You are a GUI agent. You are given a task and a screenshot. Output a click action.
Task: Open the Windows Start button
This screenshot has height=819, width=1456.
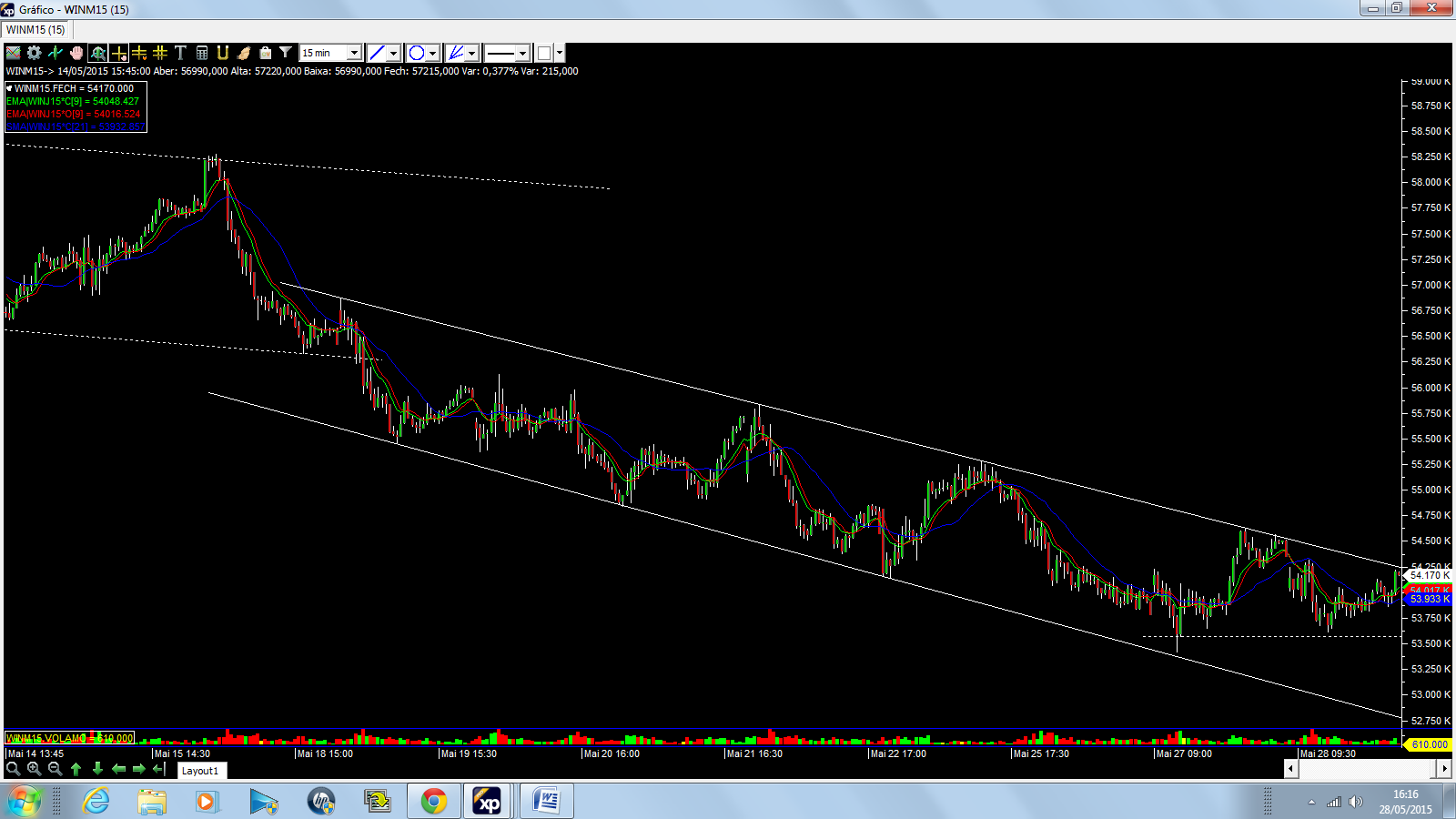point(24,802)
